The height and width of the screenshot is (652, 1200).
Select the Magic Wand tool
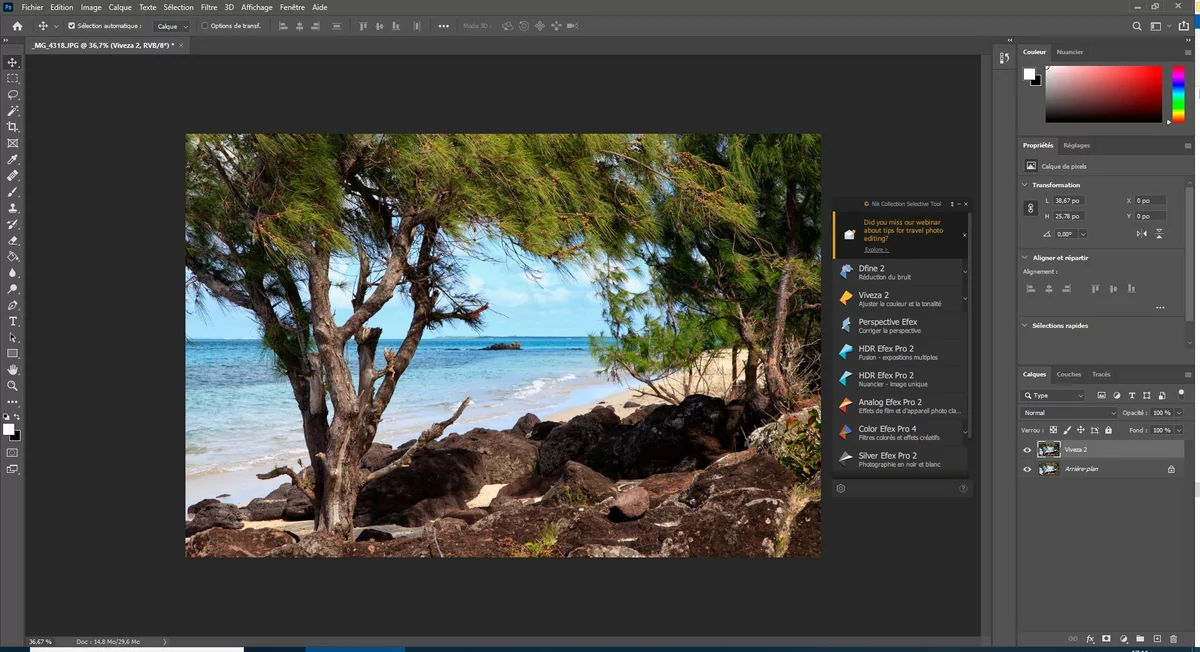coord(13,110)
